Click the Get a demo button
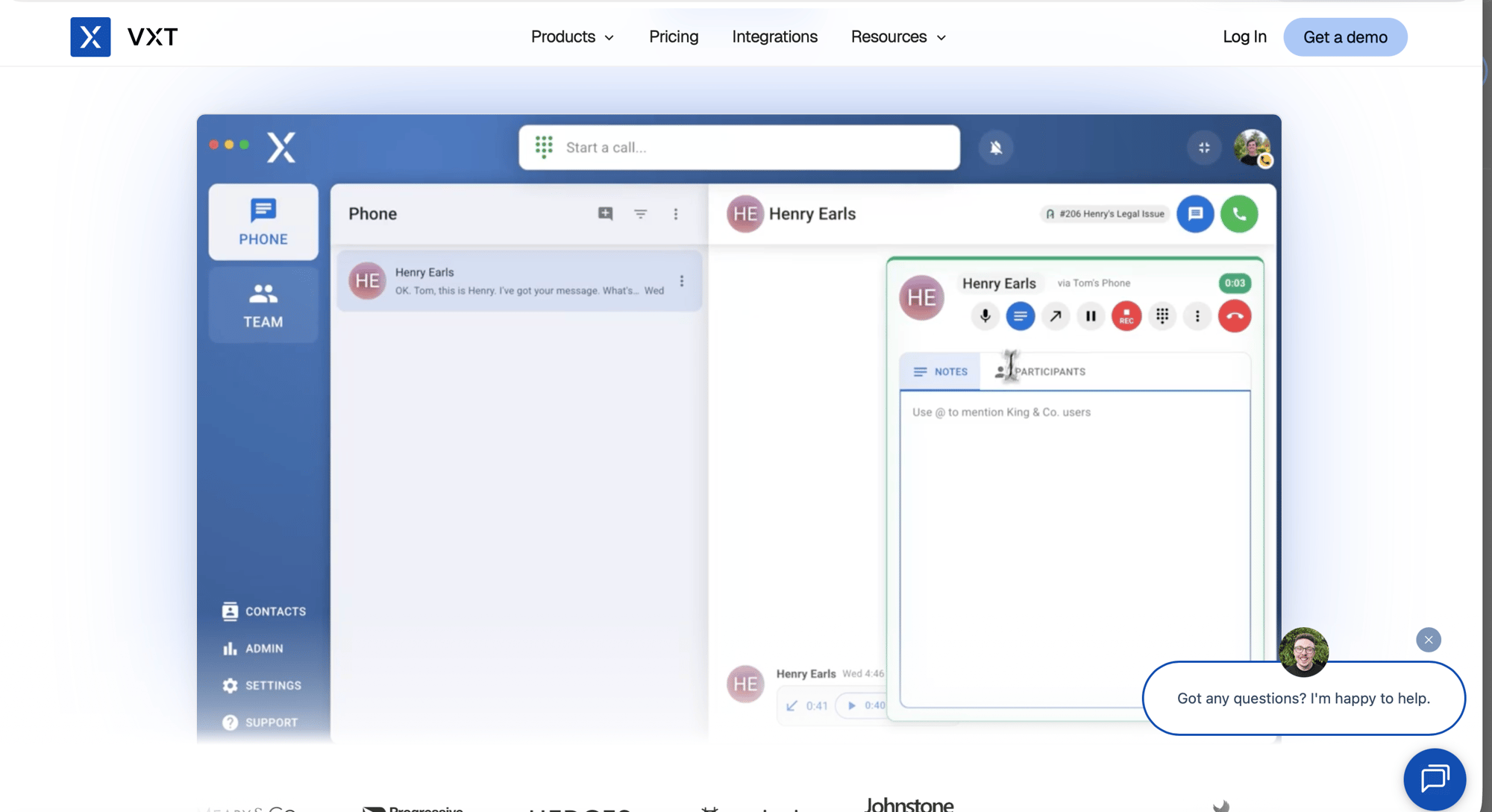 (1345, 37)
